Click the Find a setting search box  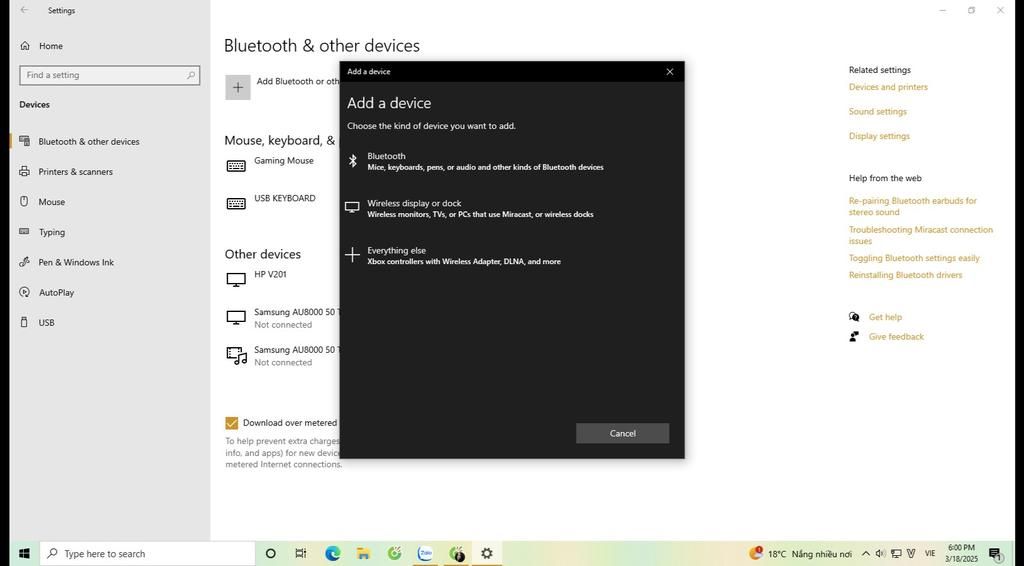[108, 75]
